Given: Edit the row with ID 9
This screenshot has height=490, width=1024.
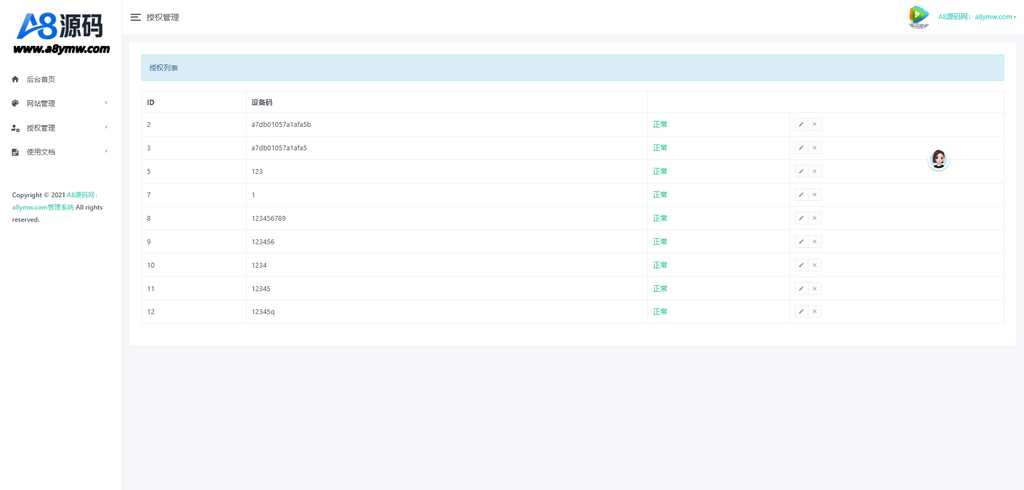Looking at the screenshot, I should click(801, 242).
